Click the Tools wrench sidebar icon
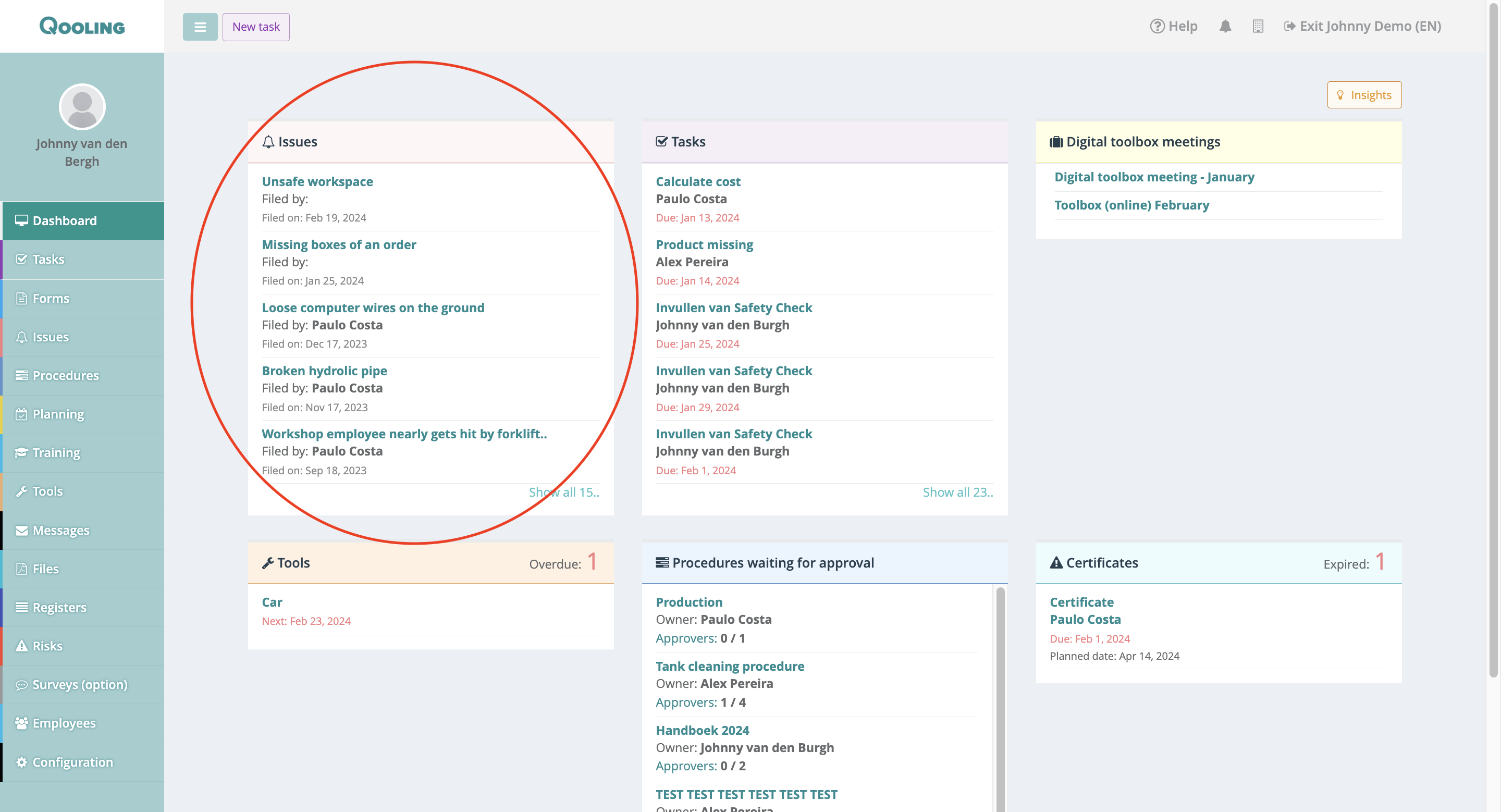Viewport: 1501px width, 812px height. [21, 491]
